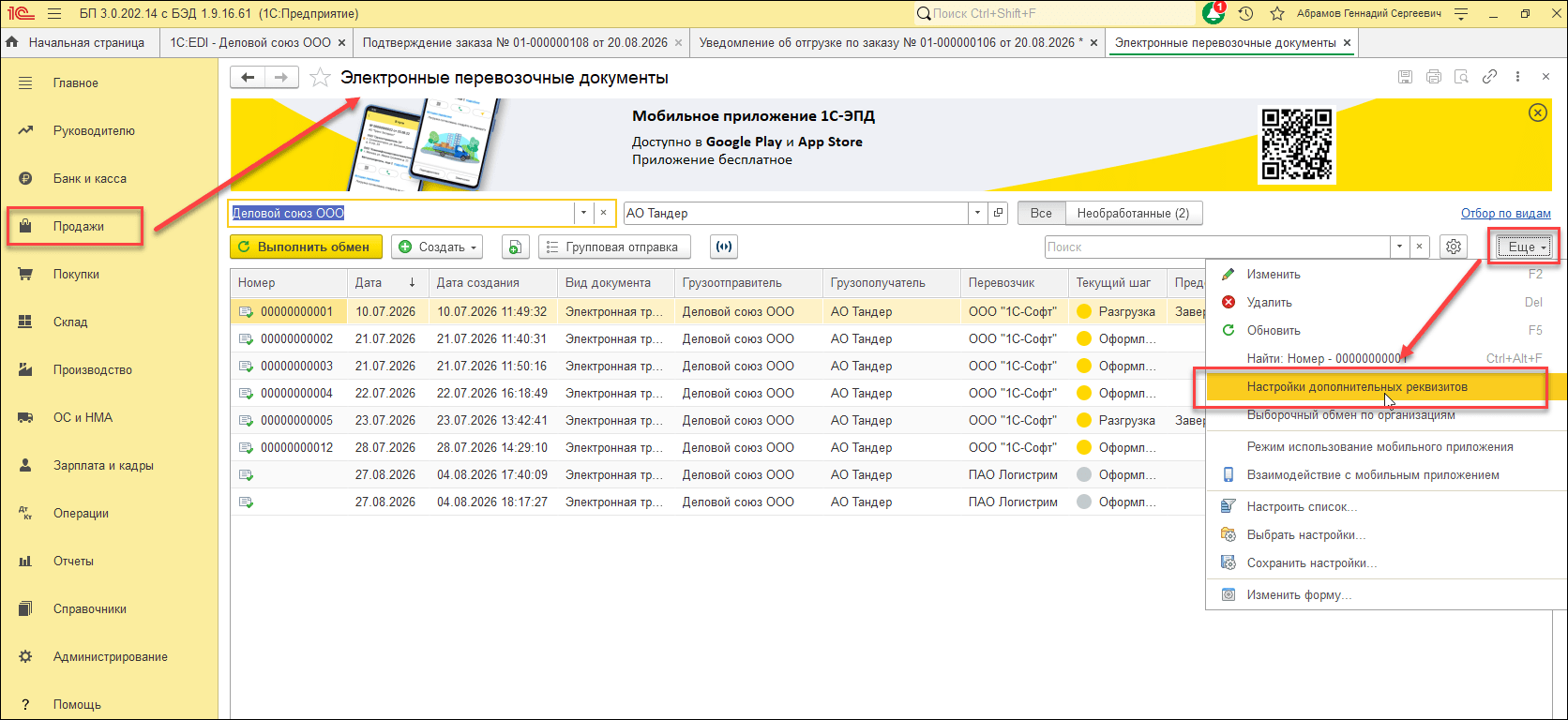Image resolution: width=1568 pixels, height=720 pixels.
Task: Click the Поиск search field
Action: 1217,247
